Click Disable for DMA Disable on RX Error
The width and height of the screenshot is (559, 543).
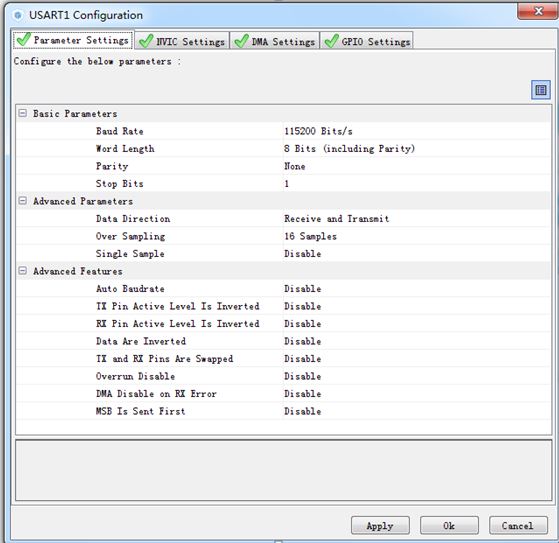click(x=302, y=393)
